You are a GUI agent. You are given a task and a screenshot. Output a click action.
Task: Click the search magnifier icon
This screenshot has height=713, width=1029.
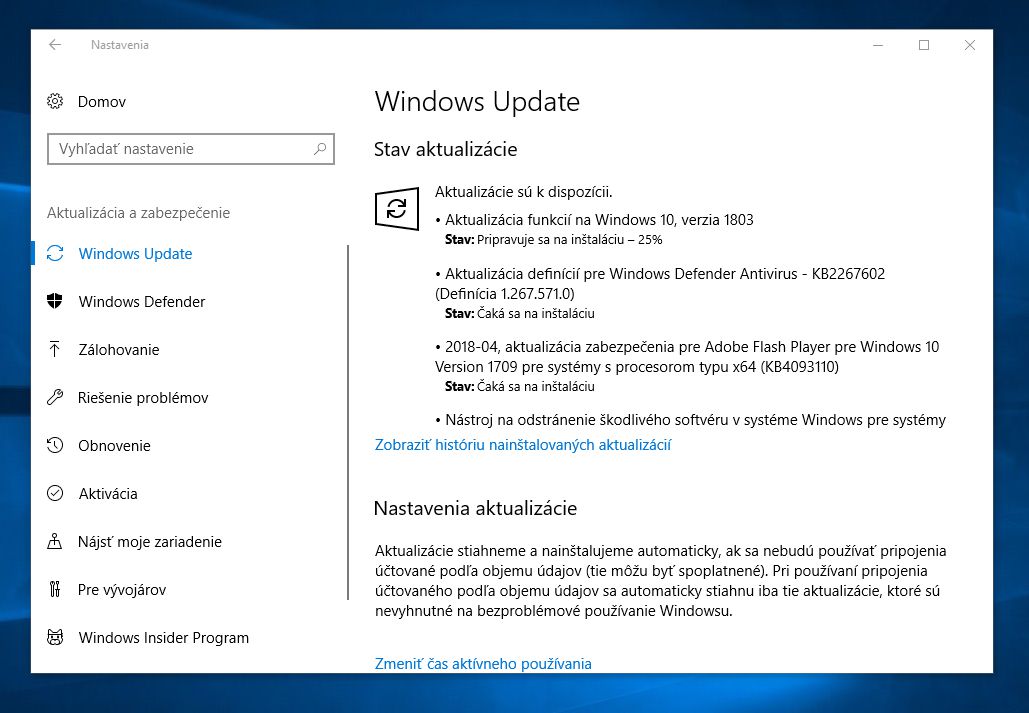point(320,149)
